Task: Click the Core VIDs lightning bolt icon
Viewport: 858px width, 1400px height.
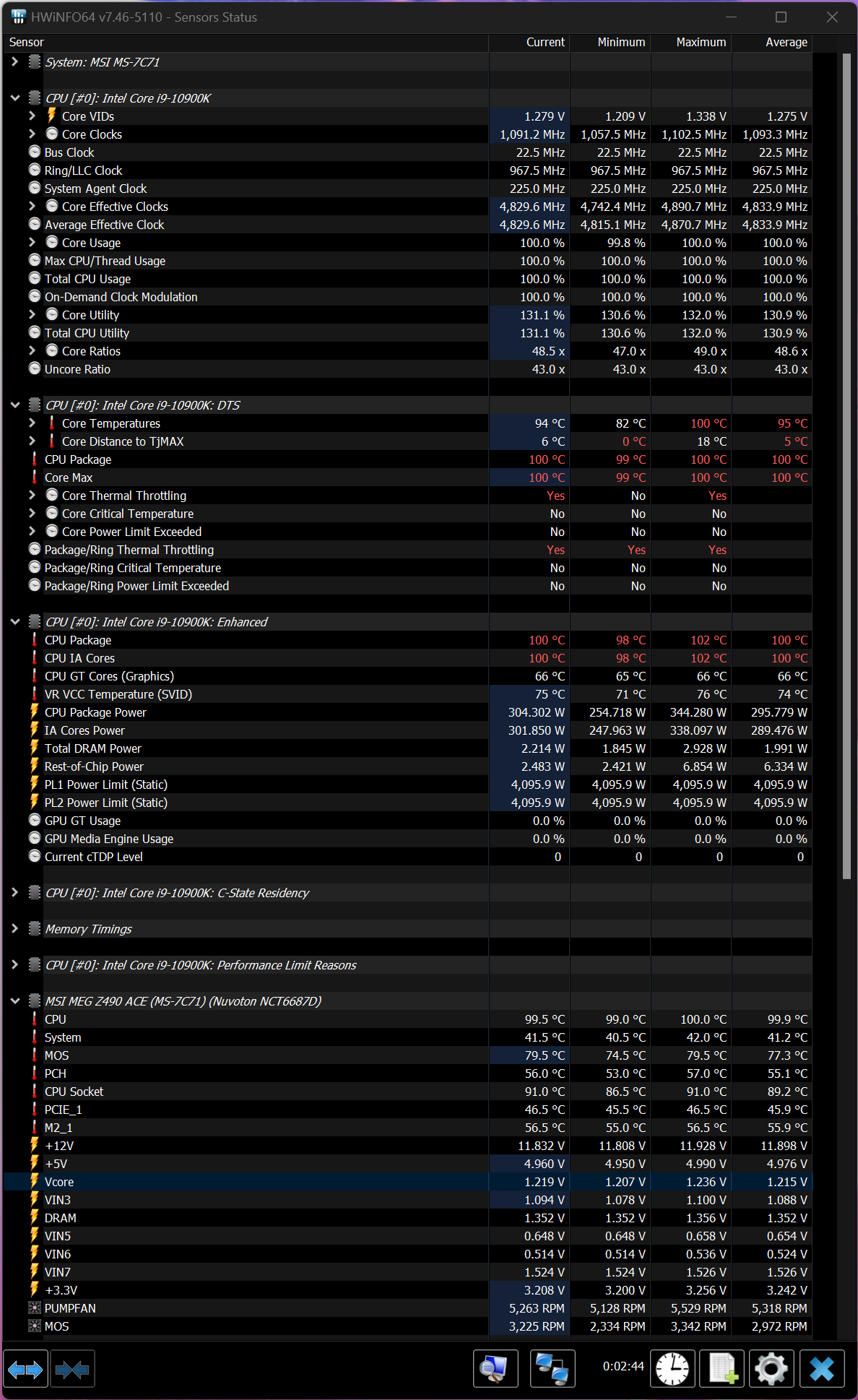Action: tap(52, 116)
